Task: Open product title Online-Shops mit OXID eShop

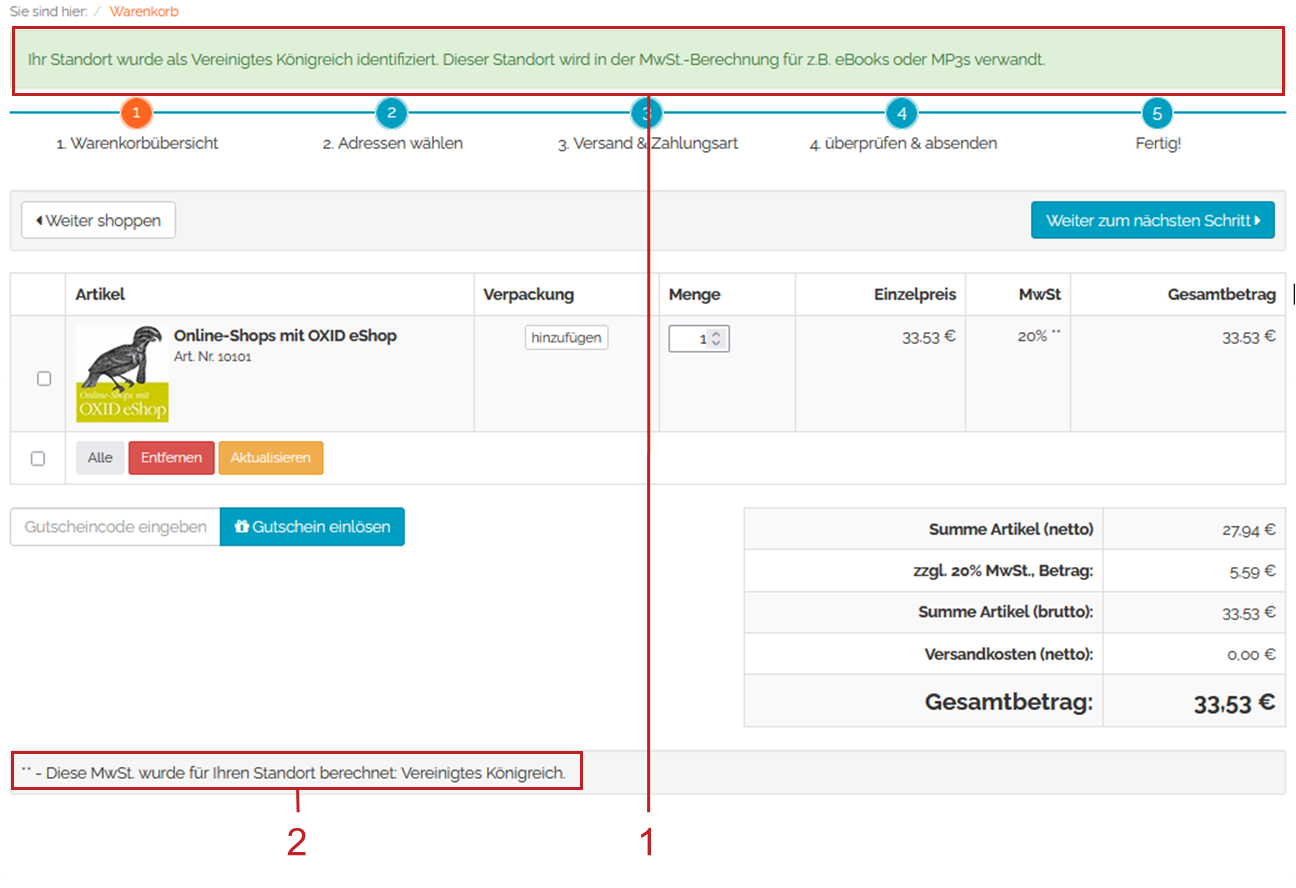Action: coord(285,336)
